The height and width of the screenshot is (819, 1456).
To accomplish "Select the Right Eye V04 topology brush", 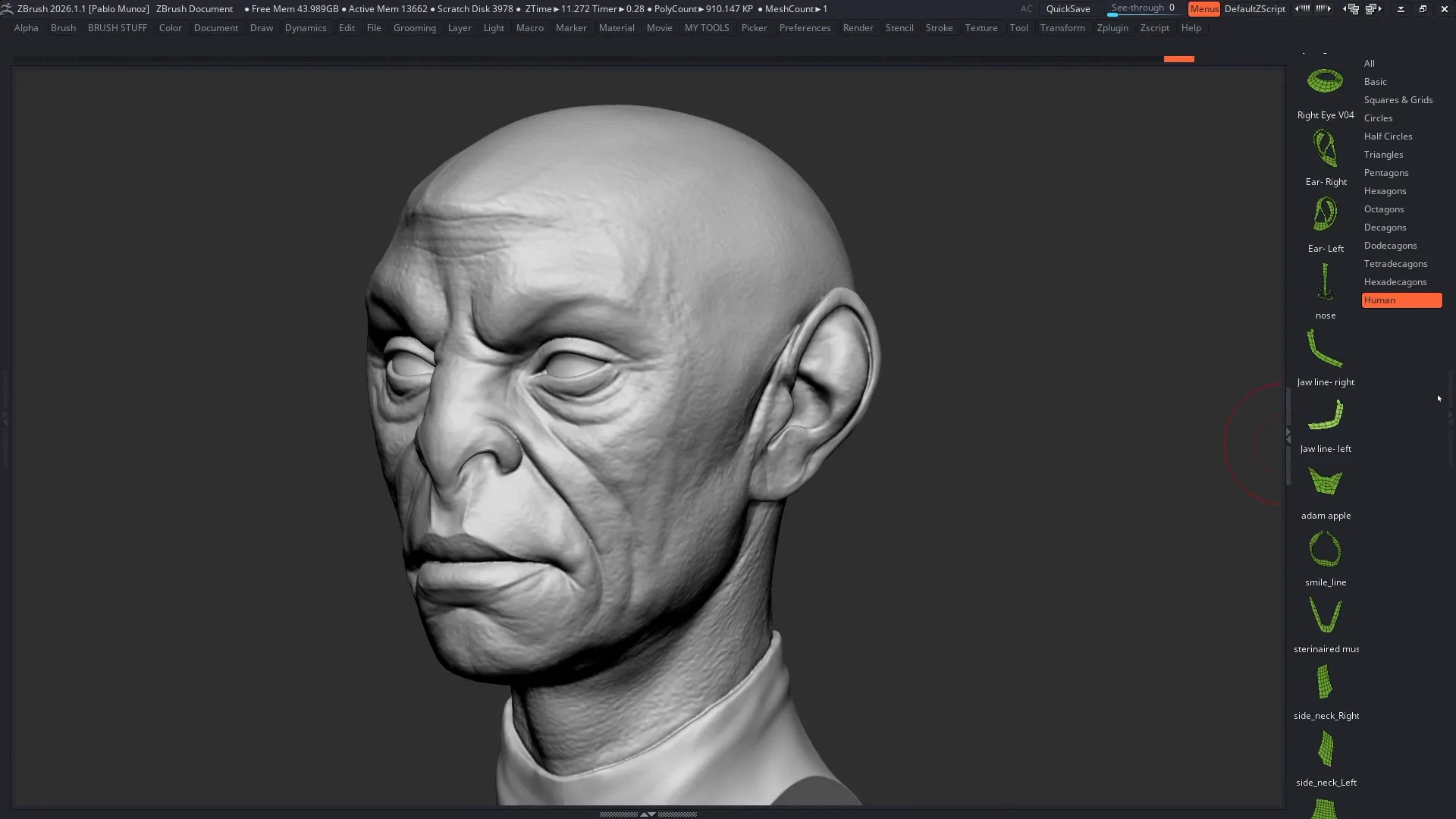I will (x=1325, y=82).
